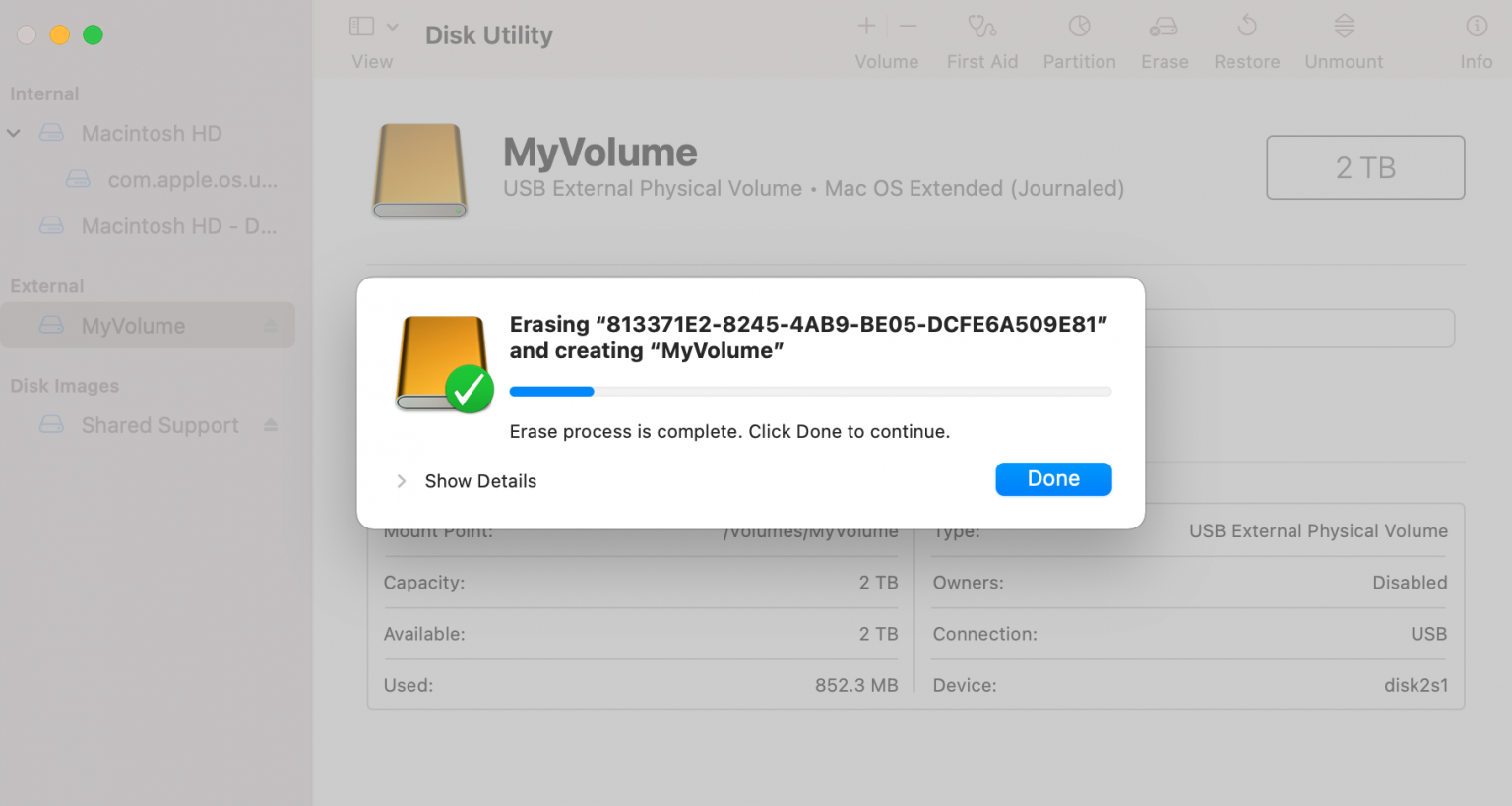Click the Done button
Screen dimensions: 1512x806
[1053, 479]
